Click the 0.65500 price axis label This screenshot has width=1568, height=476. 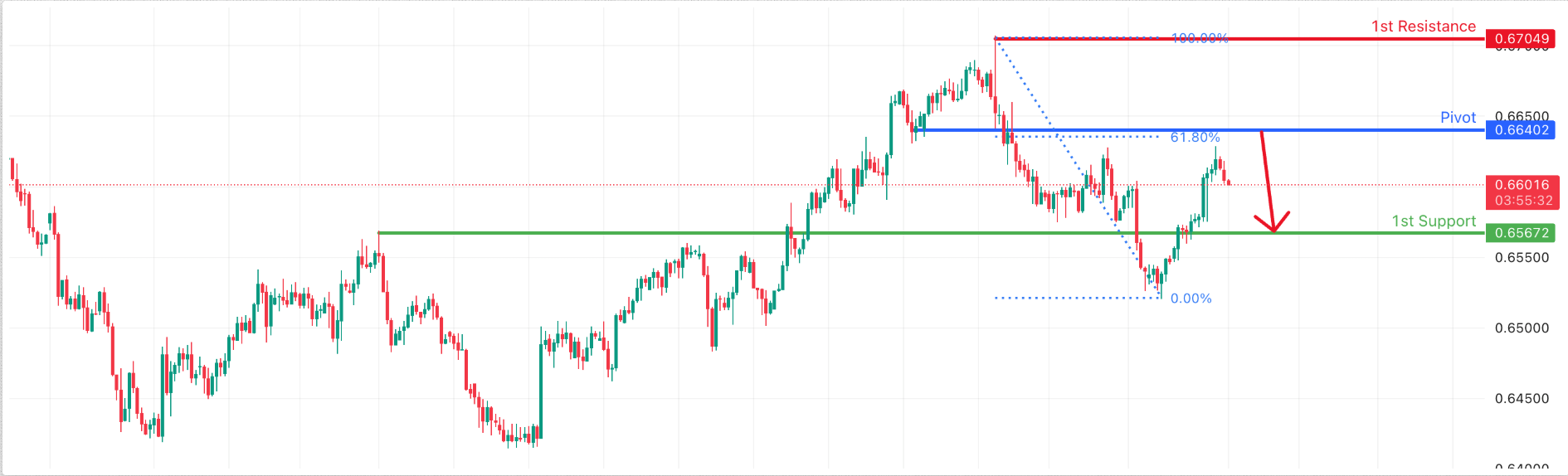point(1522,258)
